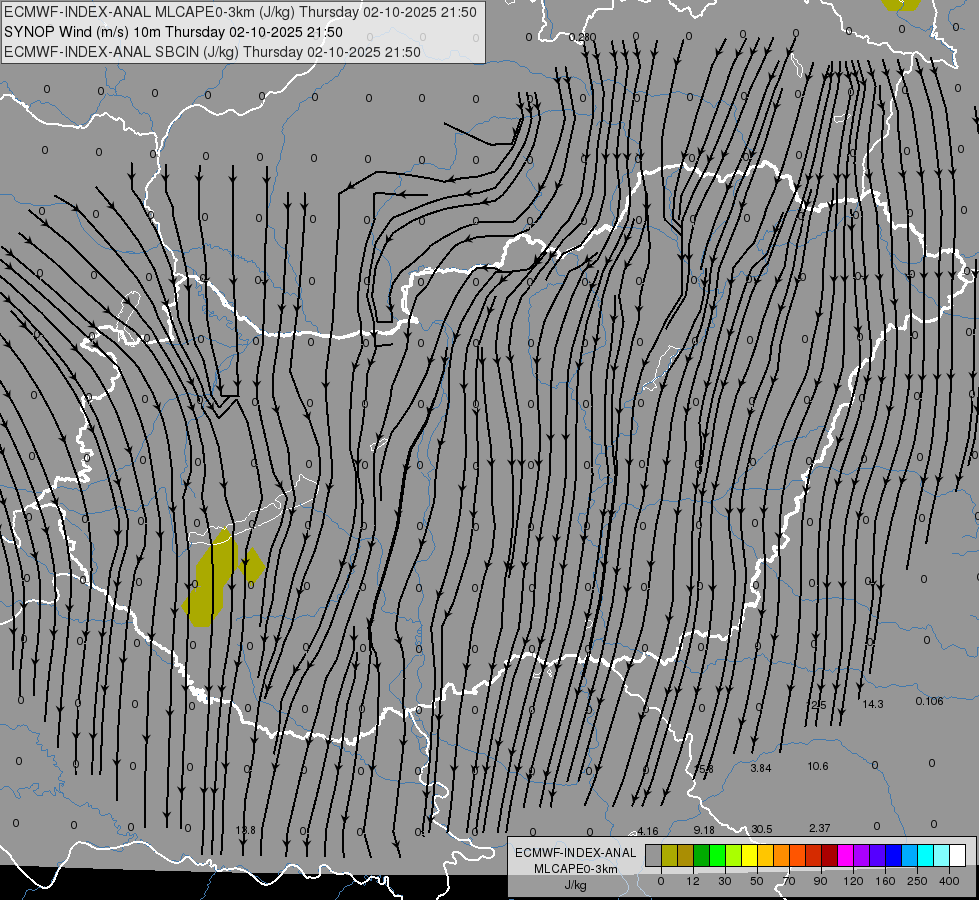The width and height of the screenshot is (979, 900).
Task: Click the map value 14.3
Action: pyautogui.click(x=873, y=704)
